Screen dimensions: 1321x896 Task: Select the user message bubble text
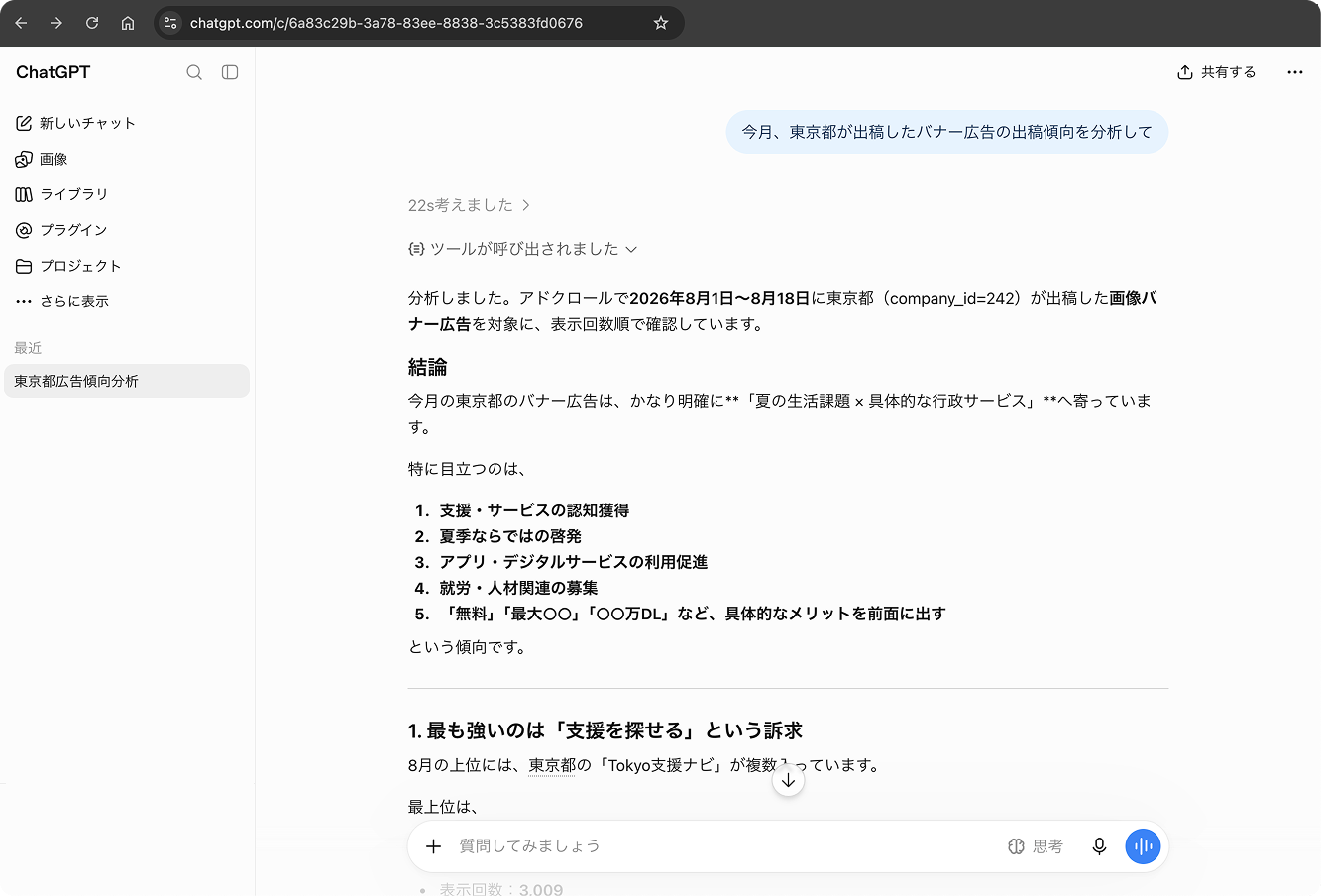(x=947, y=132)
